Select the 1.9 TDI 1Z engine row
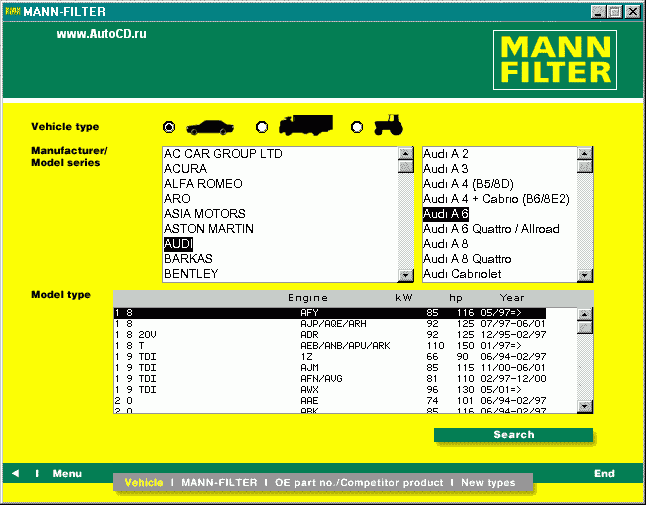The width and height of the screenshot is (646, 505). [330, 357]
